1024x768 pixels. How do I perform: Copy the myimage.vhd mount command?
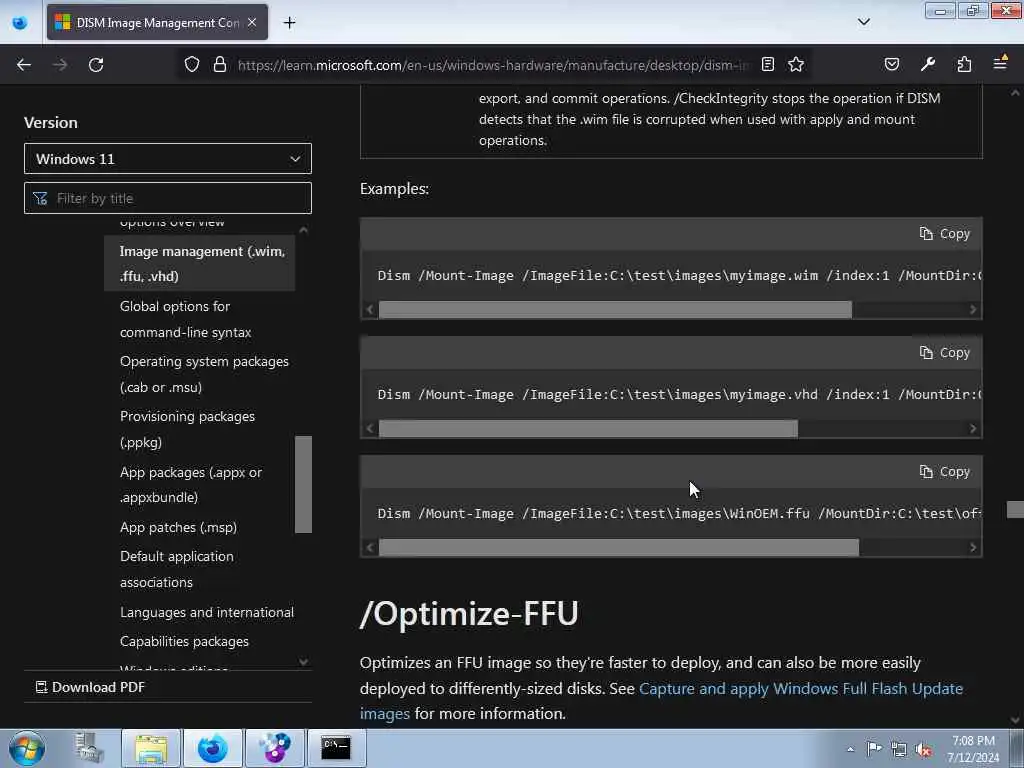tap(944, 353)
